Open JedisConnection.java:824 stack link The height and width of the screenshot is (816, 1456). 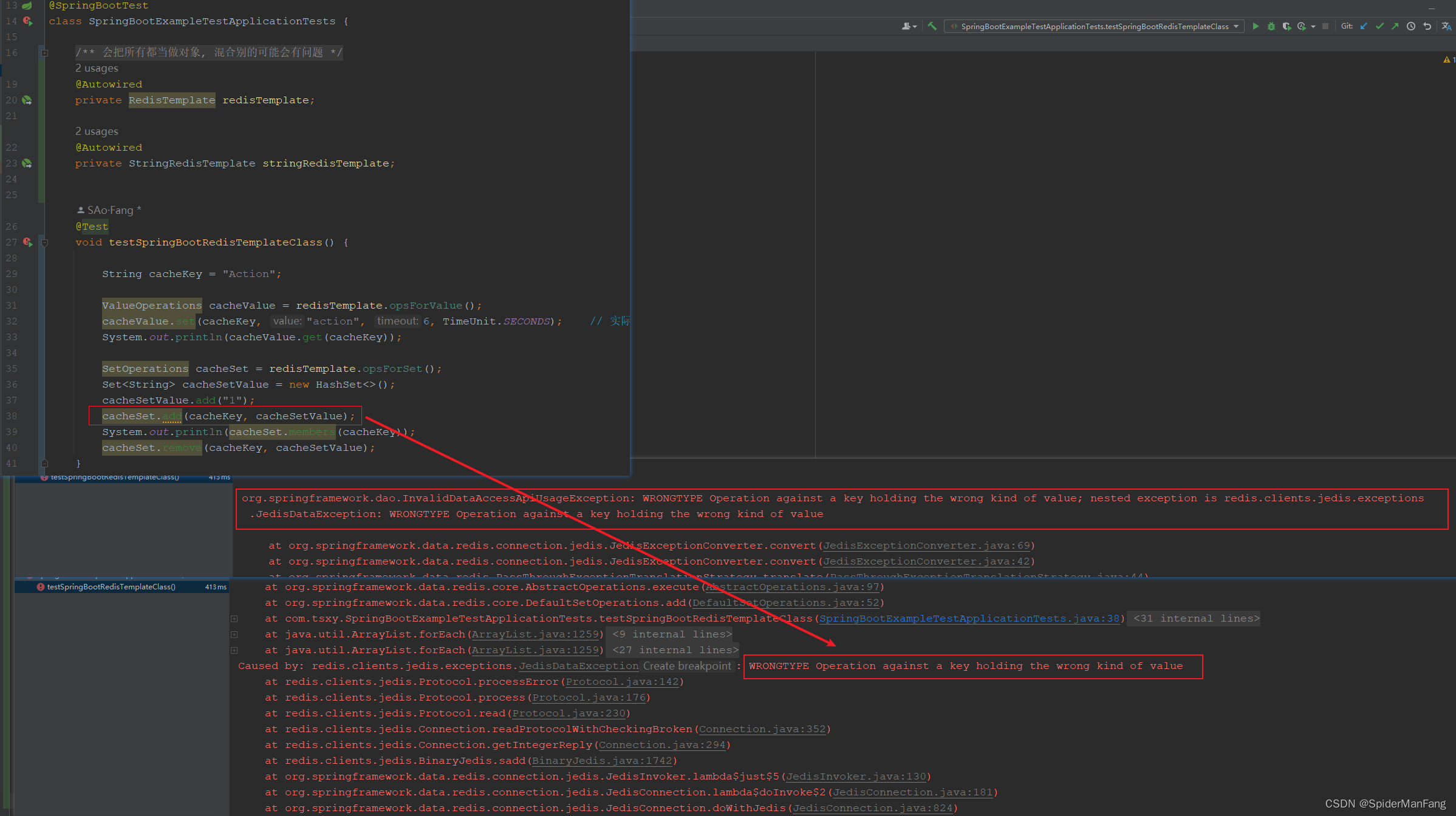(873, 808)
